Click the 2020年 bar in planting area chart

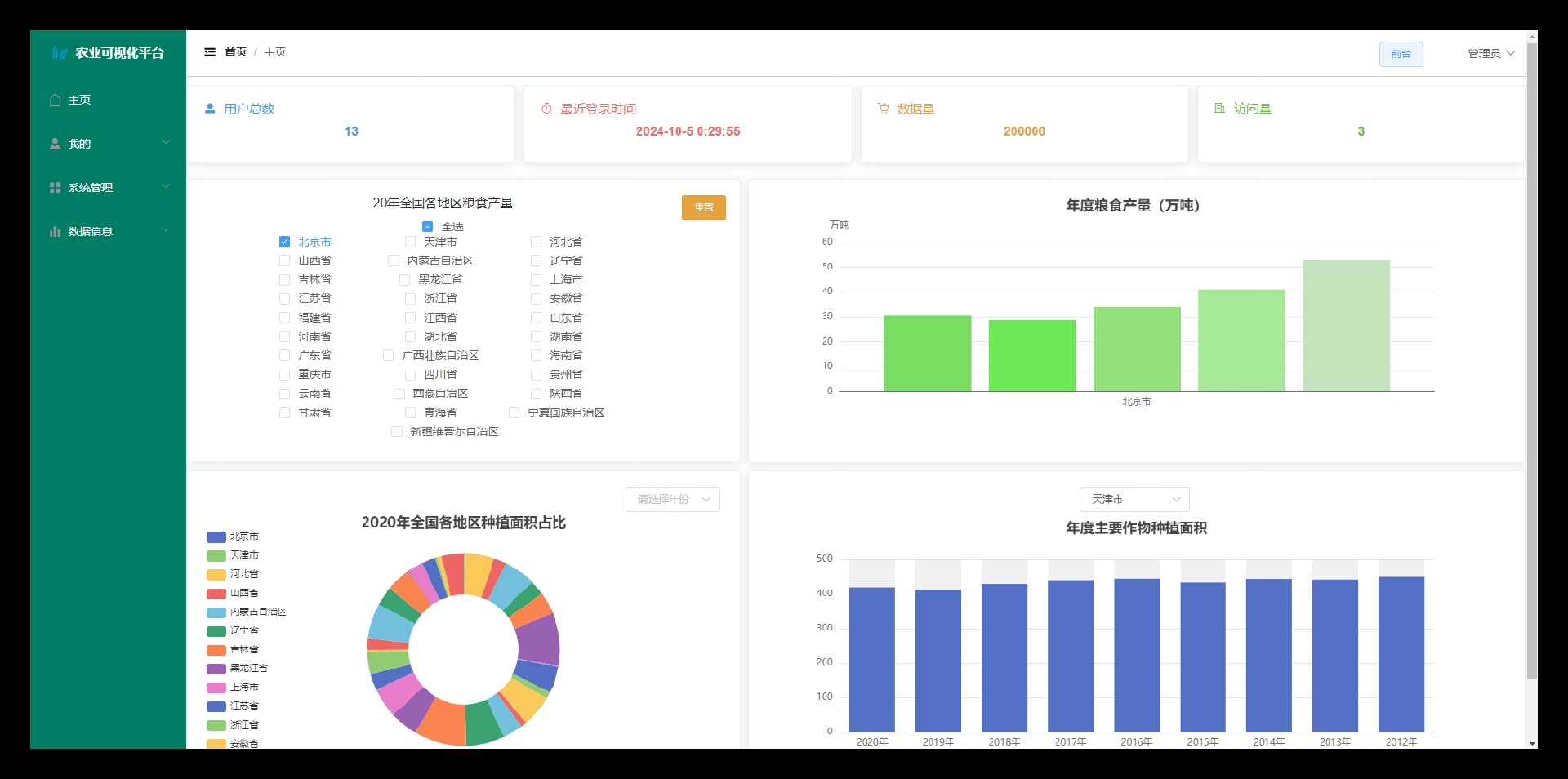click(872, 659)
